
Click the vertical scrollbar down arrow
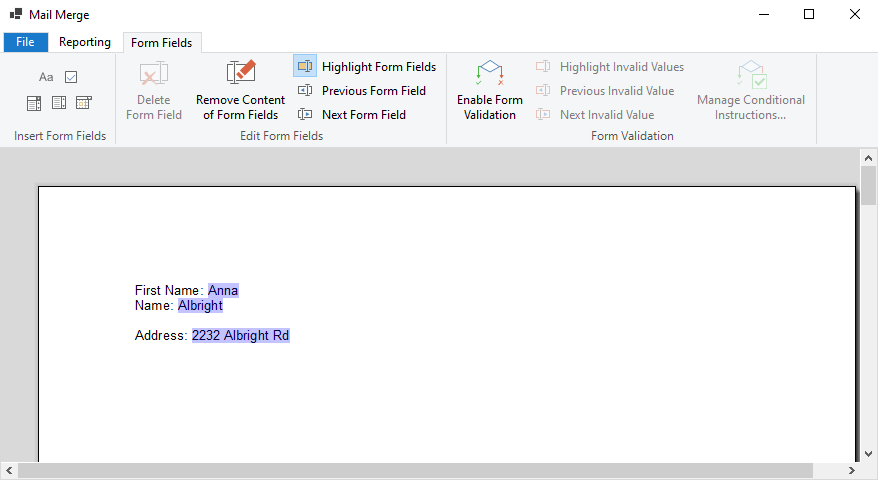point(868,454)
